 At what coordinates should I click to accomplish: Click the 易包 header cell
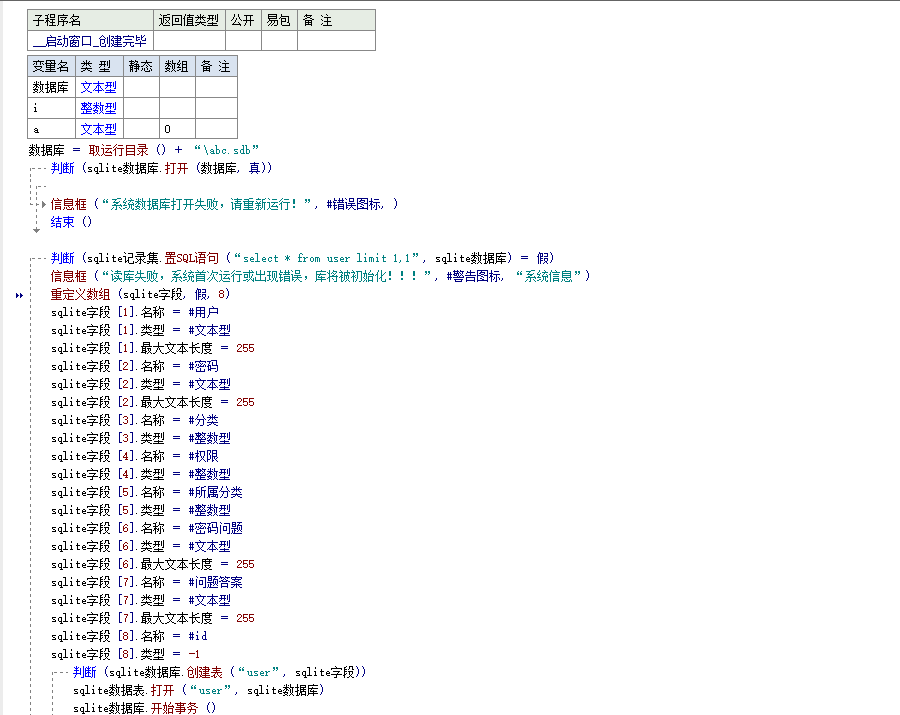tap(279, 20)
